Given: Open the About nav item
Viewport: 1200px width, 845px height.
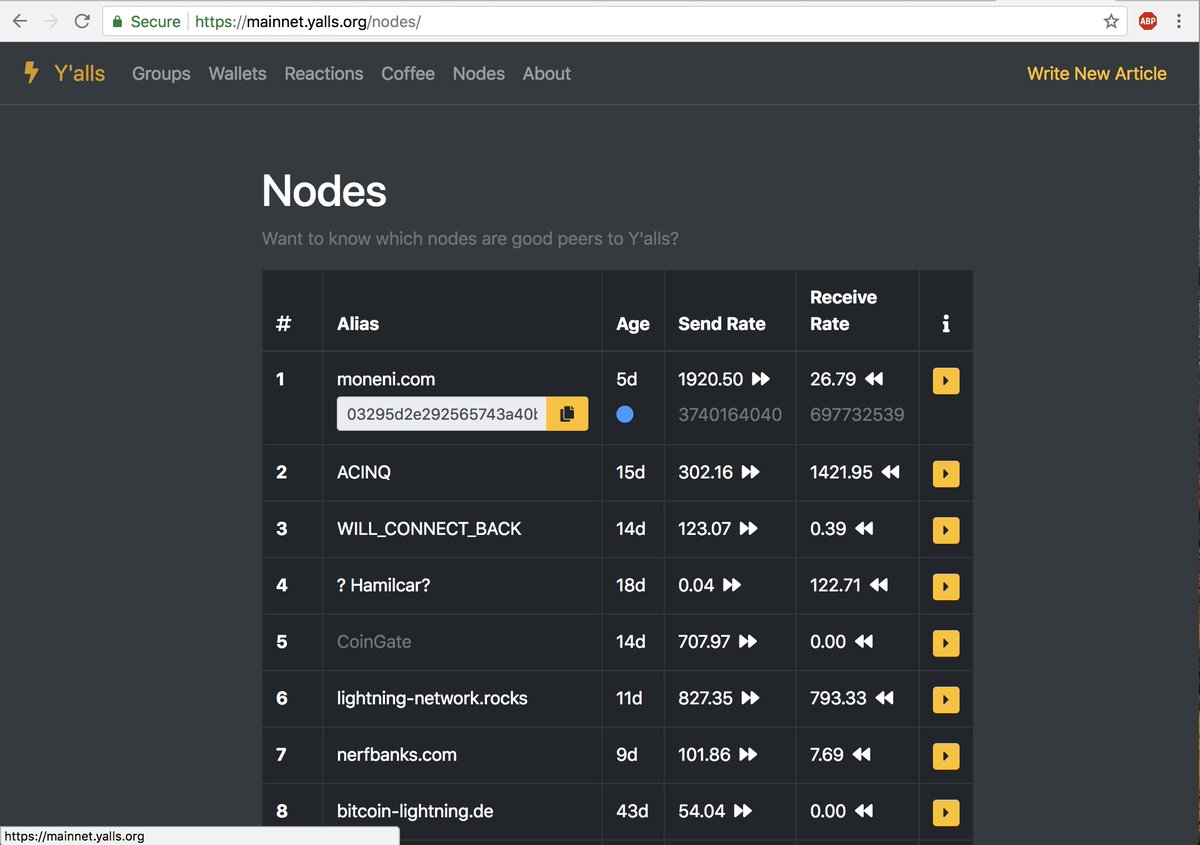Looking at the screenshot, I should (547, 73).
